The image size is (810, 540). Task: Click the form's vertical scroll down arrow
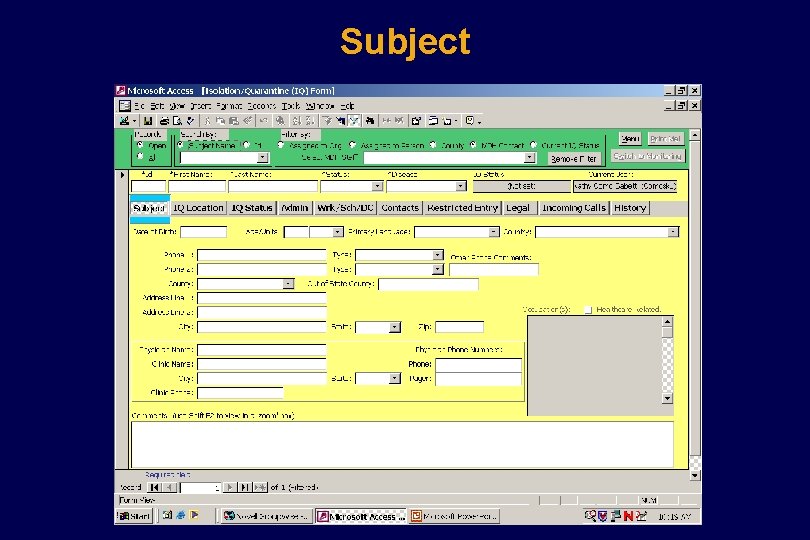point(695,475)
